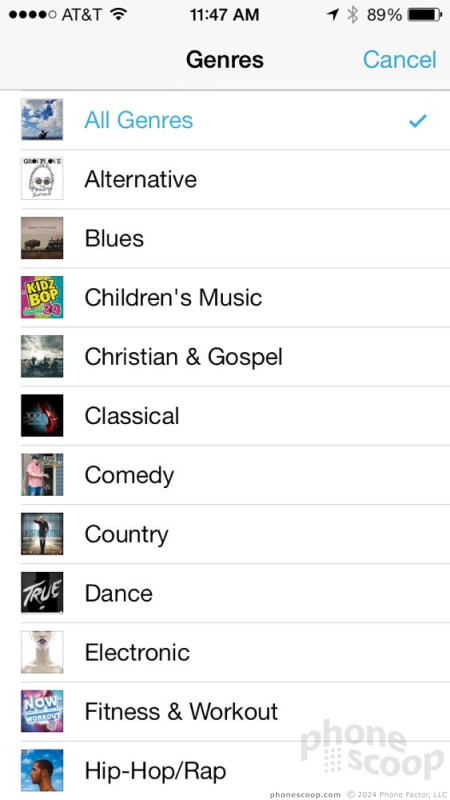Tap the Hip-Hop/Rap album artwork

[x=42, y=770]
